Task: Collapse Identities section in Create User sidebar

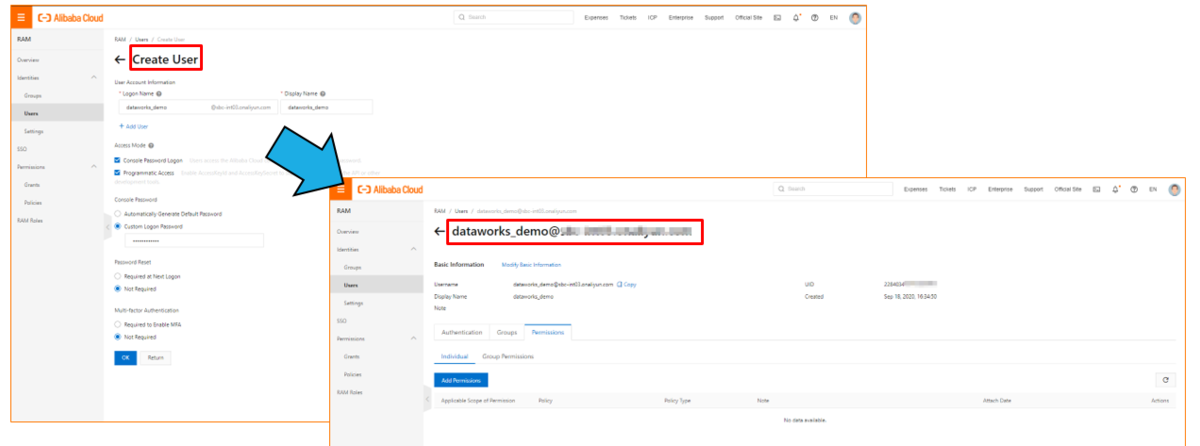Action: point(94,77)
